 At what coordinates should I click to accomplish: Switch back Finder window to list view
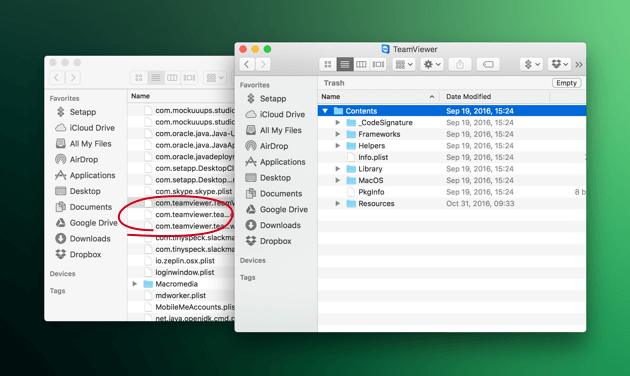(x=155, y=78)
